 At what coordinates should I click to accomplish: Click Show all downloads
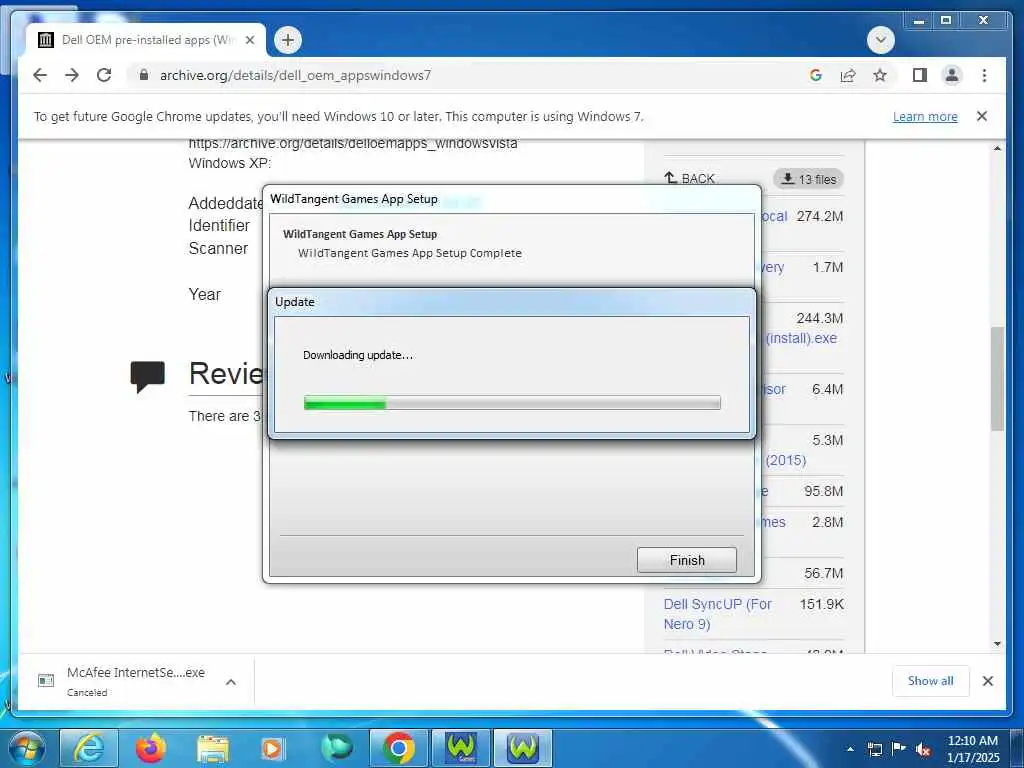click(x=930, y=680)
